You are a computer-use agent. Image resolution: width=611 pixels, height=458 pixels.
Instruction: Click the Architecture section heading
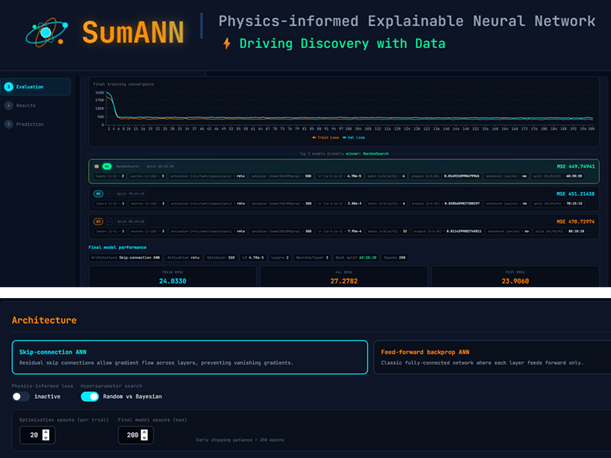44,320
